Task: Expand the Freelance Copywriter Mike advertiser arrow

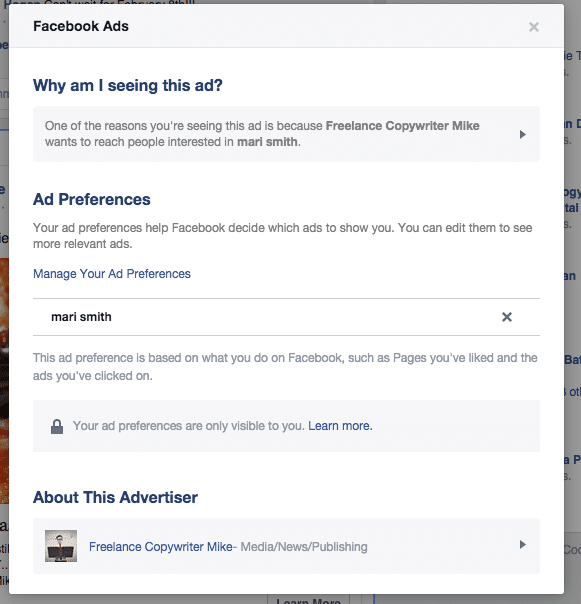Action: point(522,544)
